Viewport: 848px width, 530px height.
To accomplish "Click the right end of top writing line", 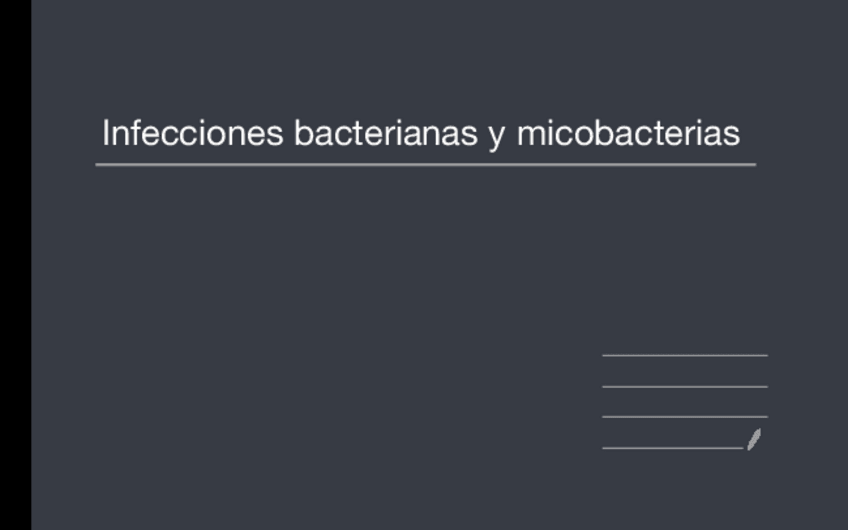I will coord(764,355).
